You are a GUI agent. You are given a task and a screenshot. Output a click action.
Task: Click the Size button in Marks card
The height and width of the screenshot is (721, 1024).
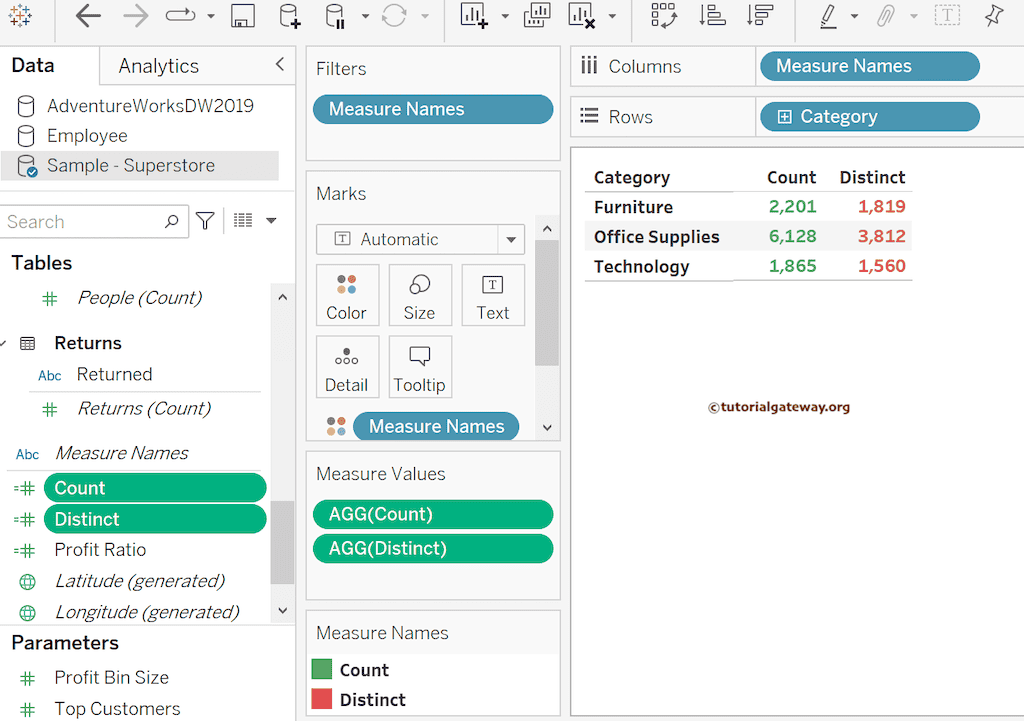(x=420, y=296)
